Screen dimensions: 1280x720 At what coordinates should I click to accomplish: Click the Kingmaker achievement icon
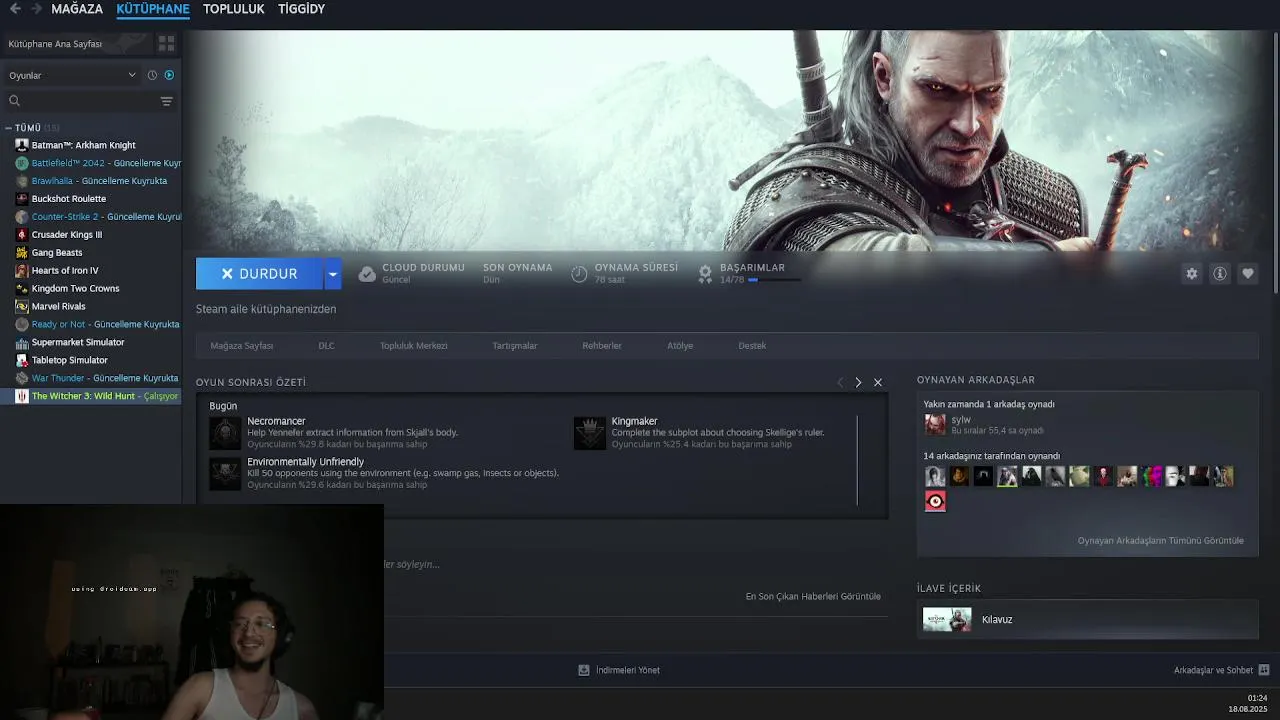point(590,433)
